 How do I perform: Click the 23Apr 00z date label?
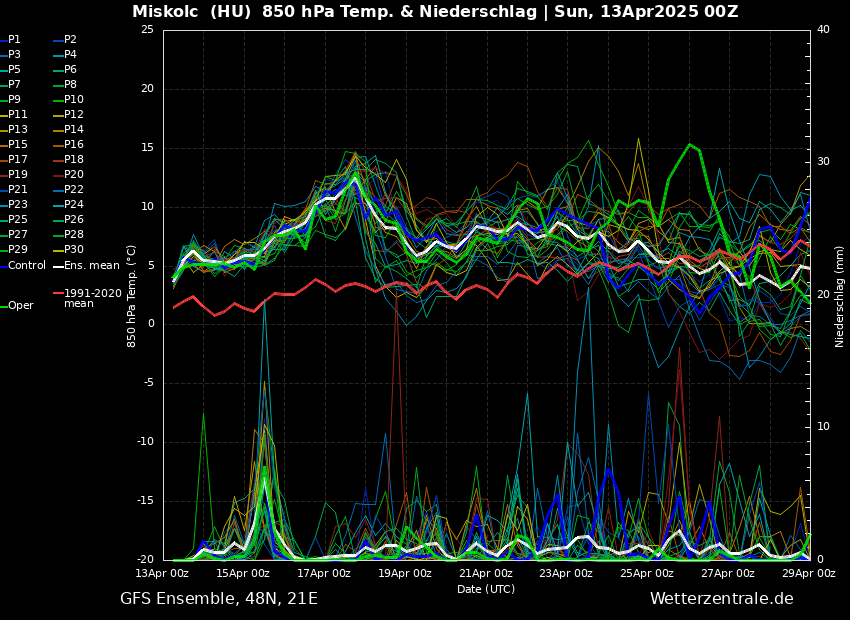coord(566,574)
